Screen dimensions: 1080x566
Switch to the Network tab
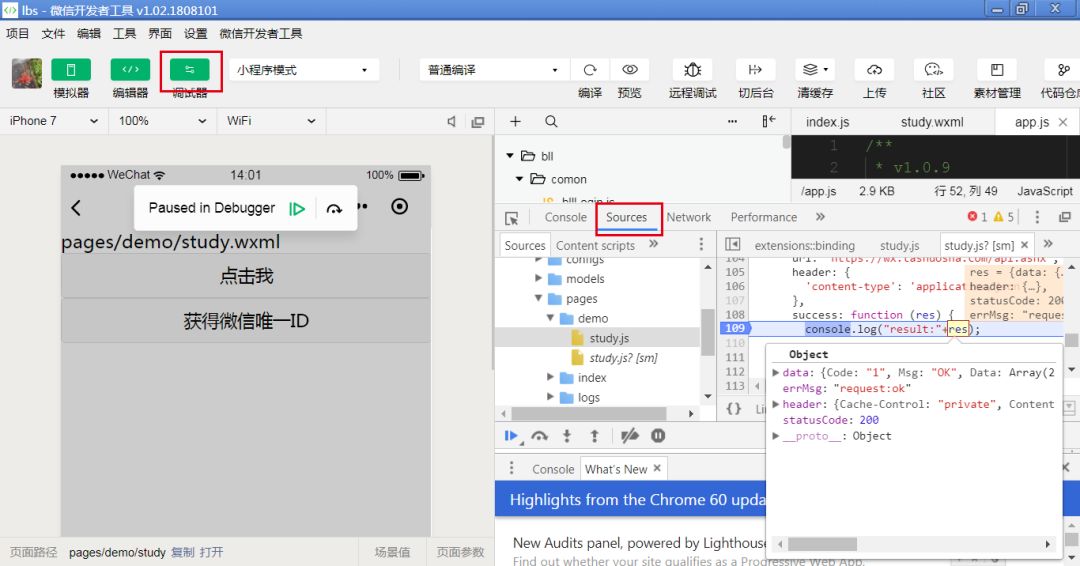click(x=688, y=217)
